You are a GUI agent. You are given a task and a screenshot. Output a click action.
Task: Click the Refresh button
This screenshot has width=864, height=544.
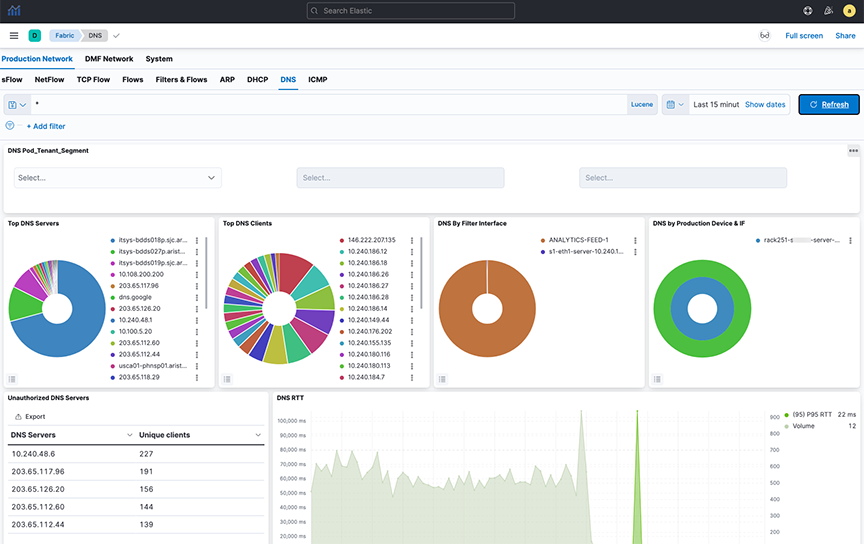pyautogui.click(x=829, y=105)
